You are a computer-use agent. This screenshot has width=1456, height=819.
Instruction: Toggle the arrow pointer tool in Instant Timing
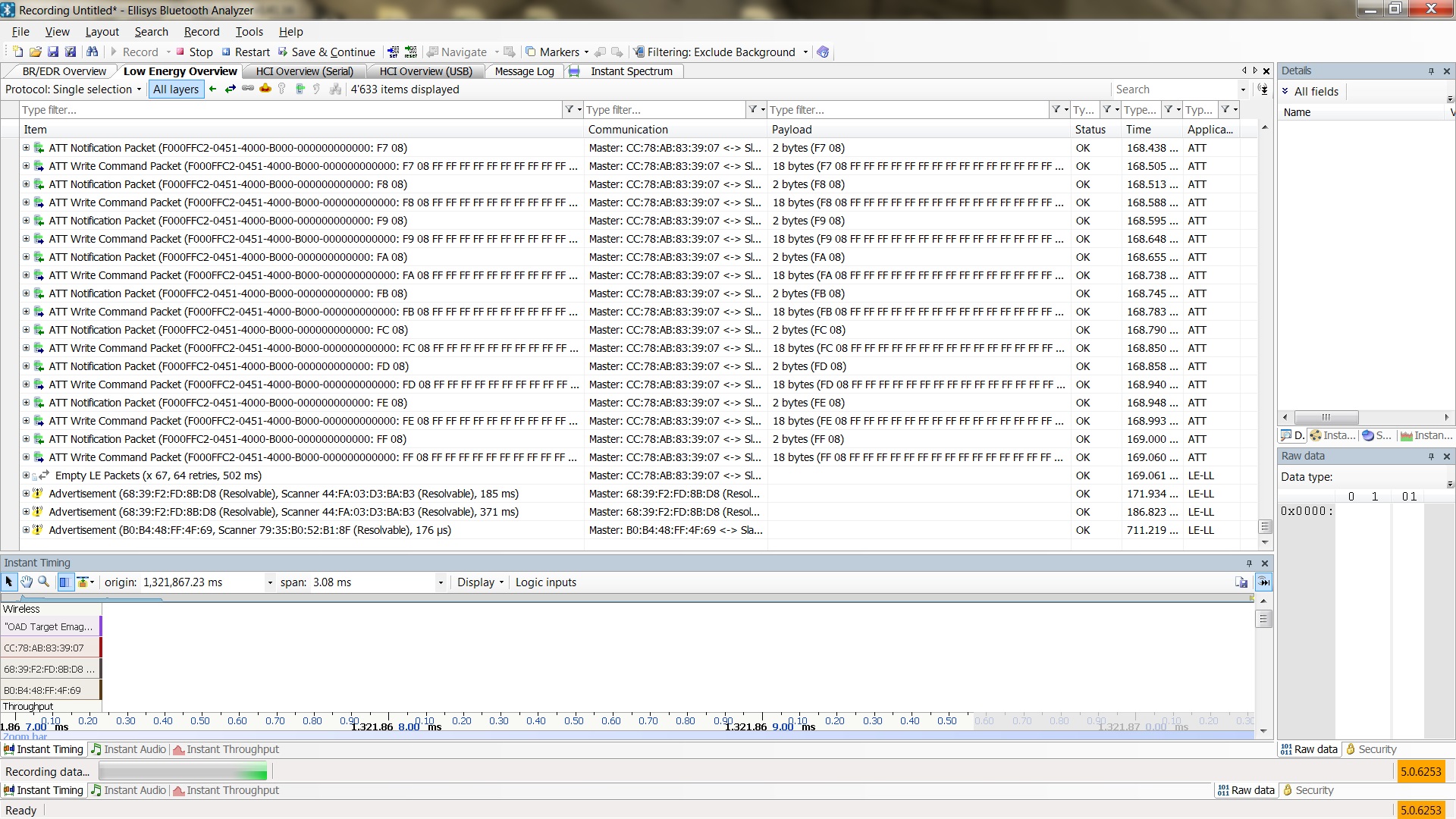click(9, 582)
